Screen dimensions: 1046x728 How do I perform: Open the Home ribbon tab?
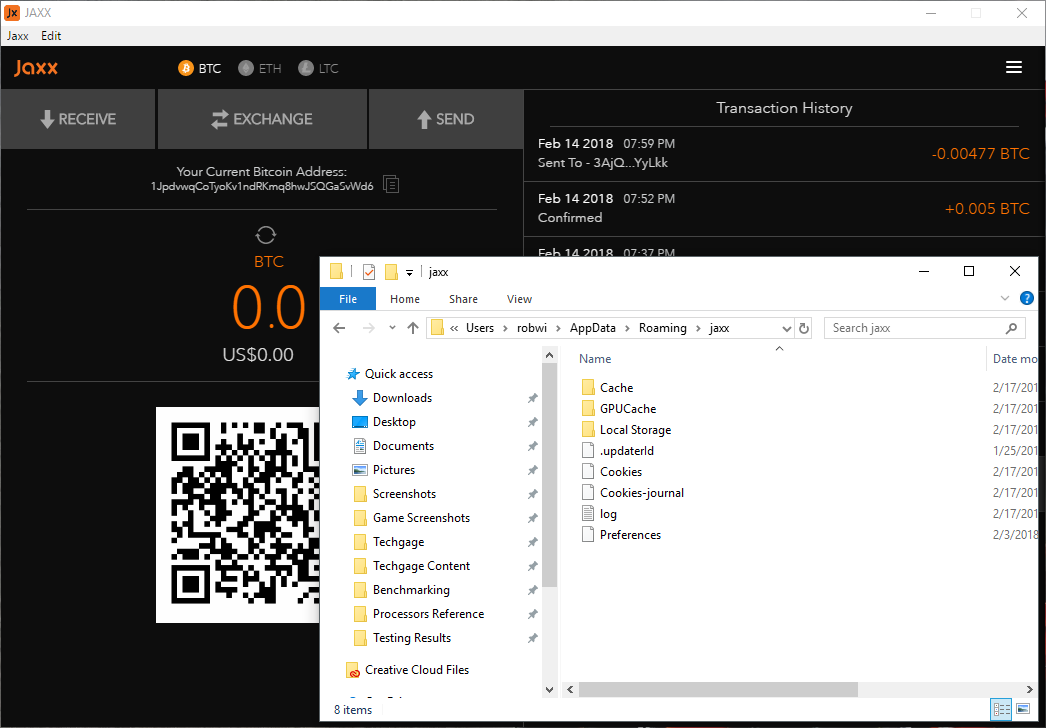coord(405,299)
